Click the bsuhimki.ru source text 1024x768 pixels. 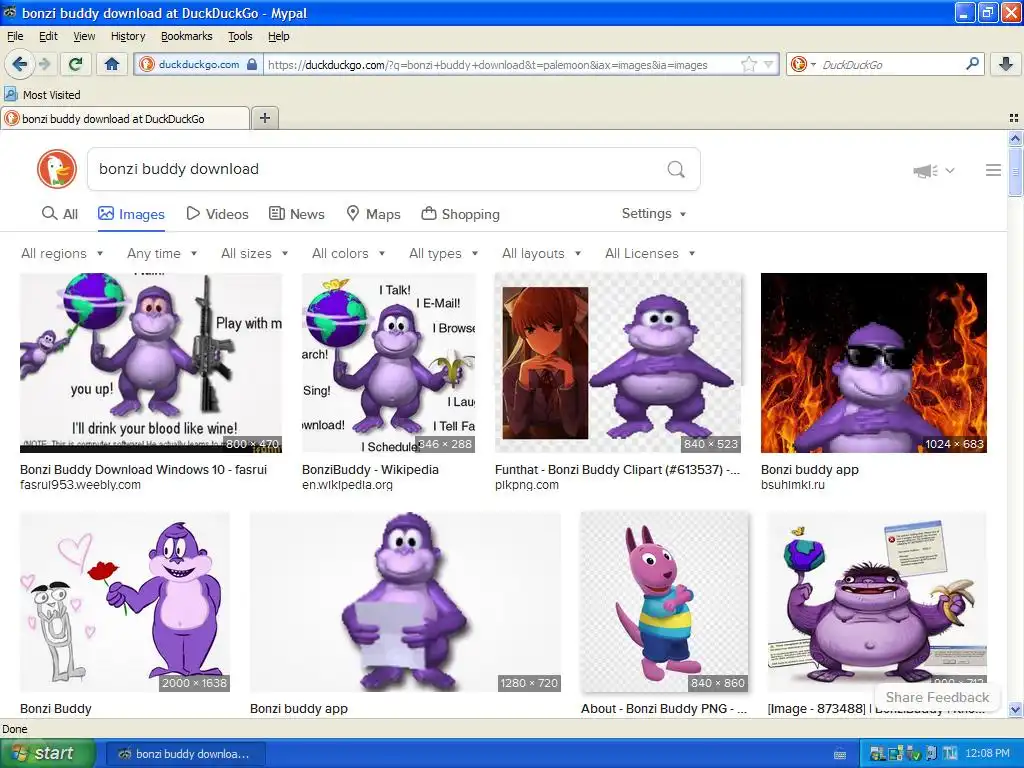tap(793, 485)
